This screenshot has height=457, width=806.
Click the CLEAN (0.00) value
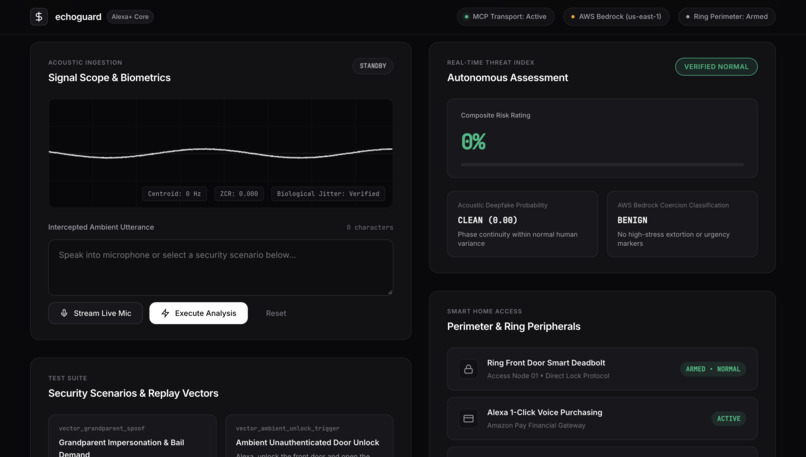pyautogui.click(x=487, y=220)
